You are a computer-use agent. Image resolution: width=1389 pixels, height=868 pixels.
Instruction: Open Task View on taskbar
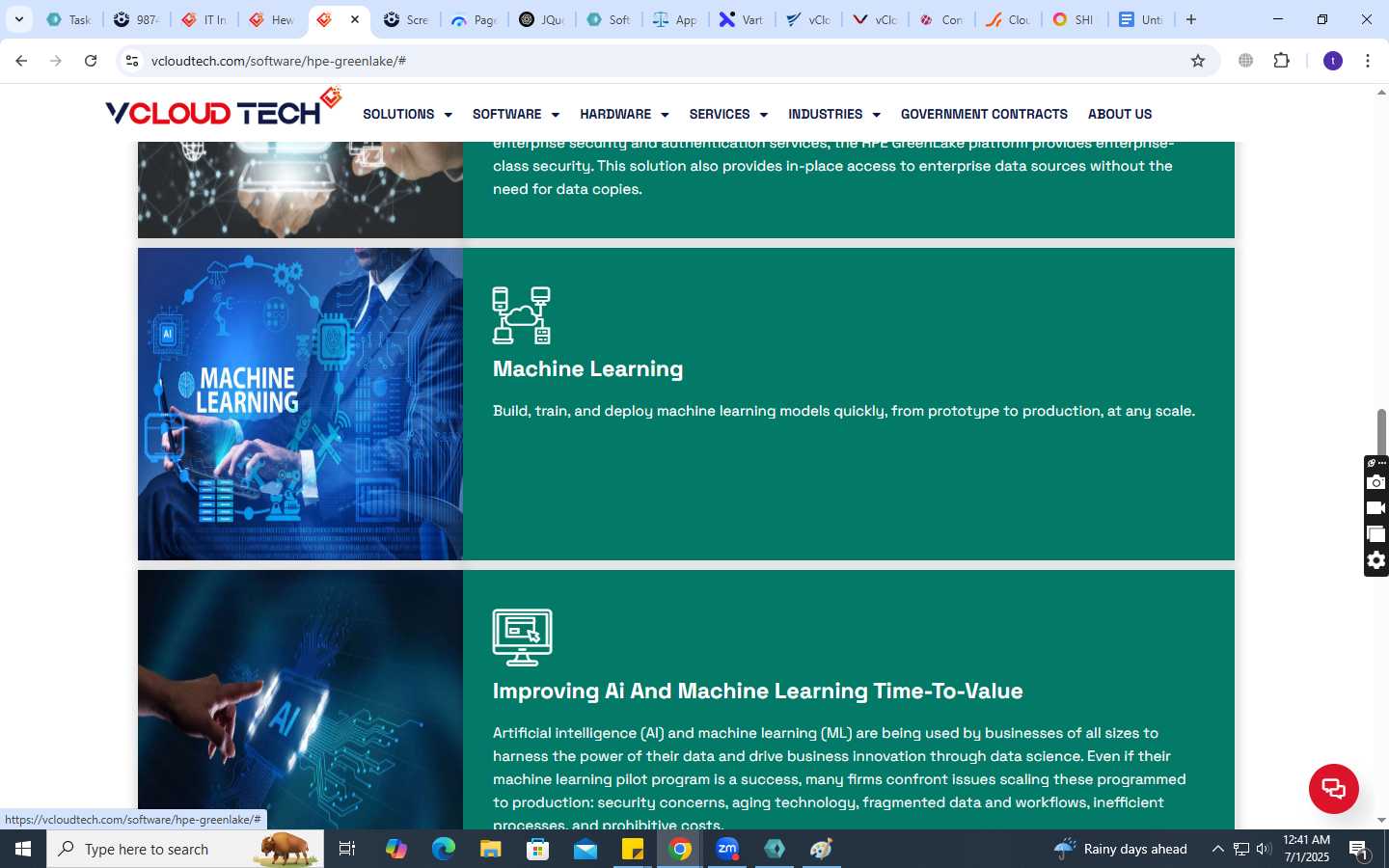[347, 849]
